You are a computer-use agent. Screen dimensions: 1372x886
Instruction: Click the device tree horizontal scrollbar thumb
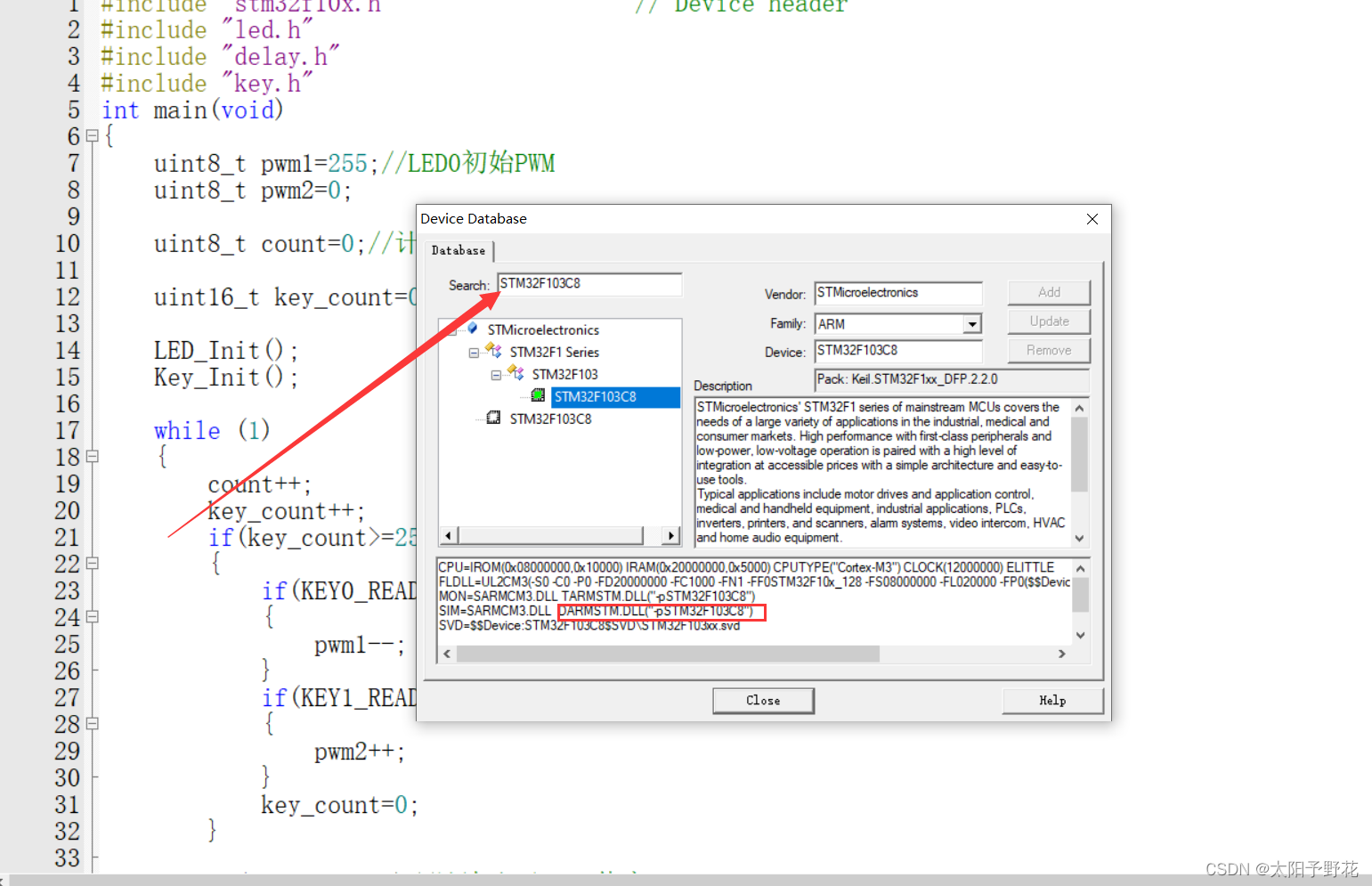tap(550, 535)
